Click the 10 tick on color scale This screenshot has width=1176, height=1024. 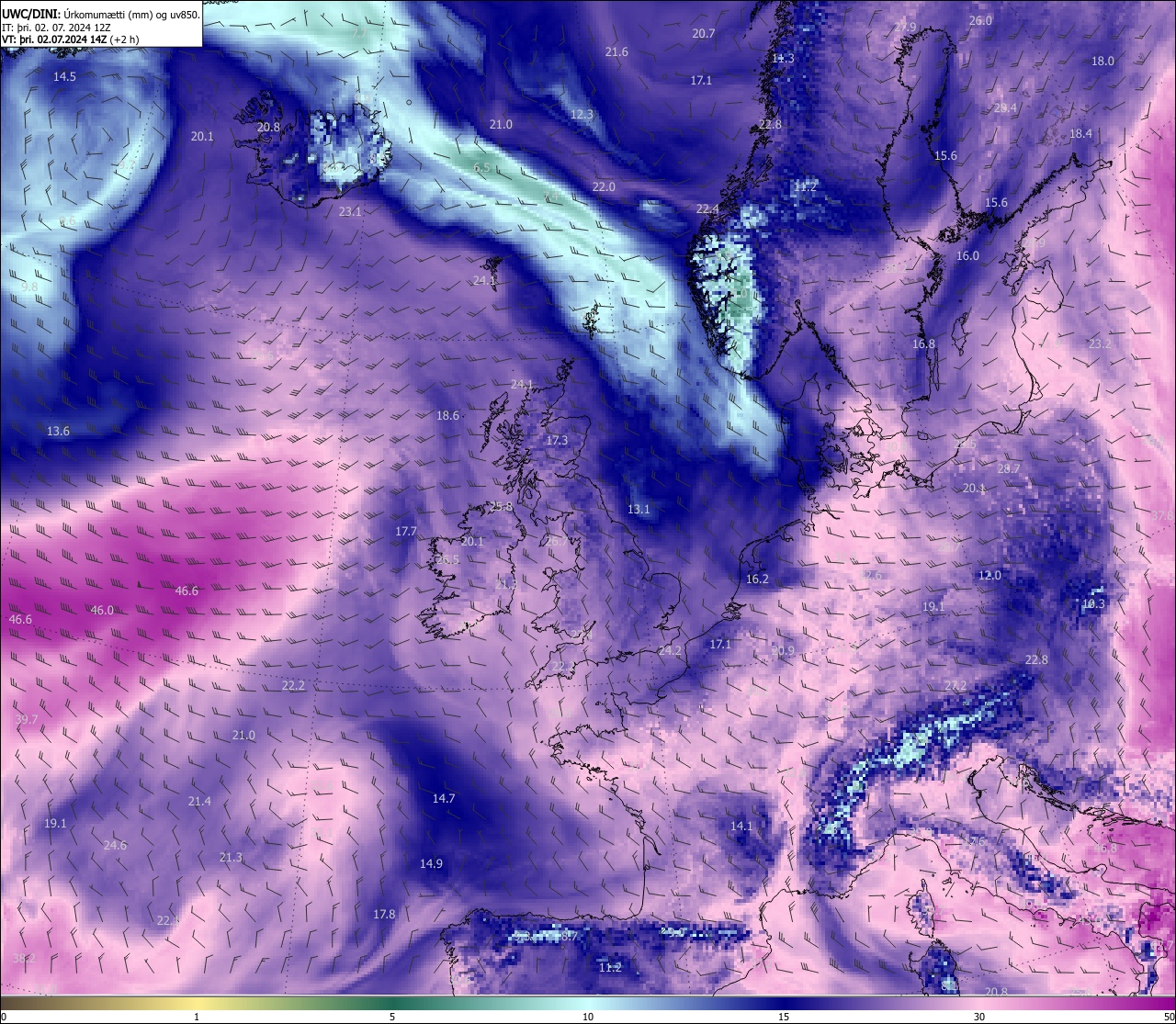(588, 1017)
